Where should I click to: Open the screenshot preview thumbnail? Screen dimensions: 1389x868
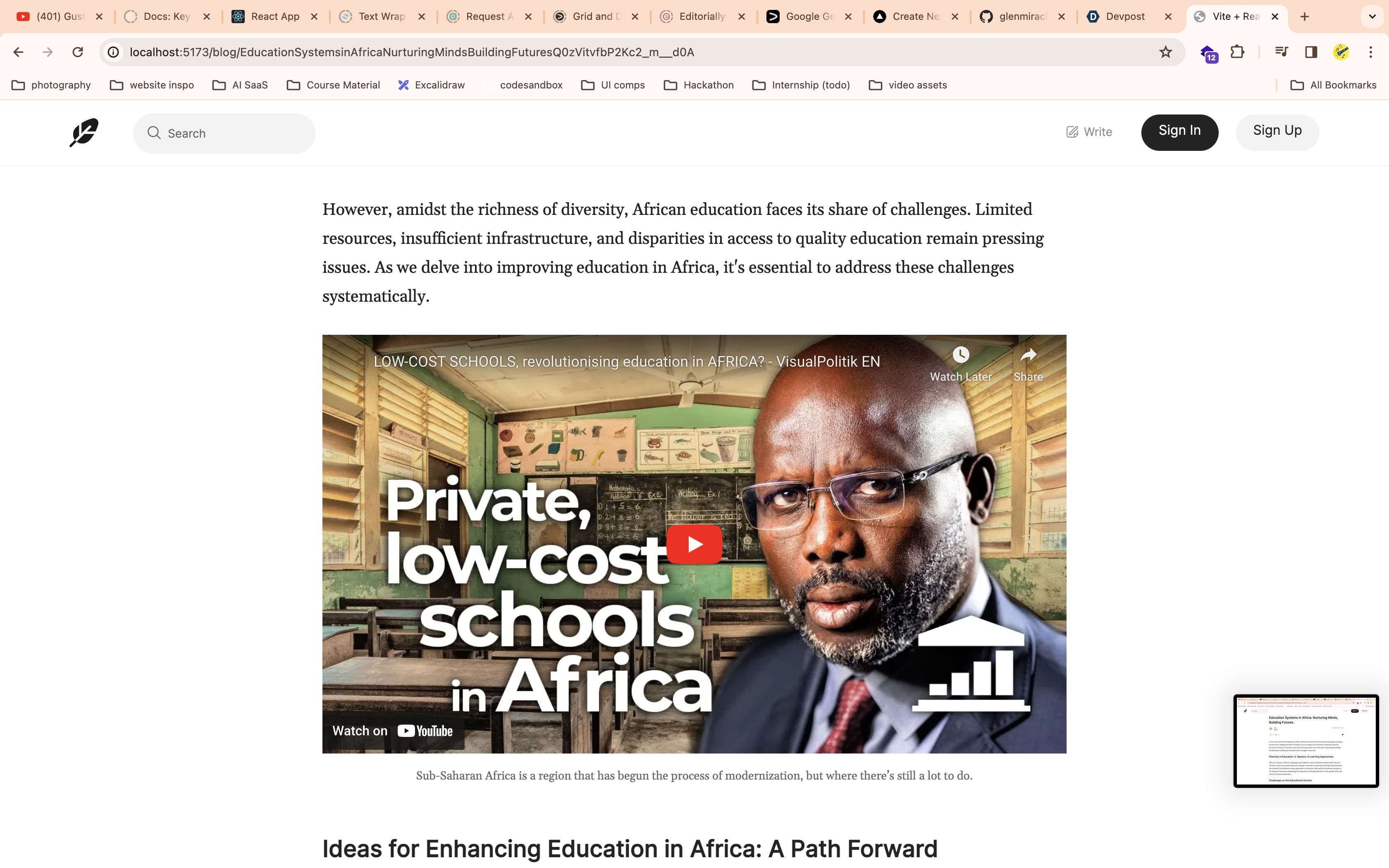pos(1306,741)
